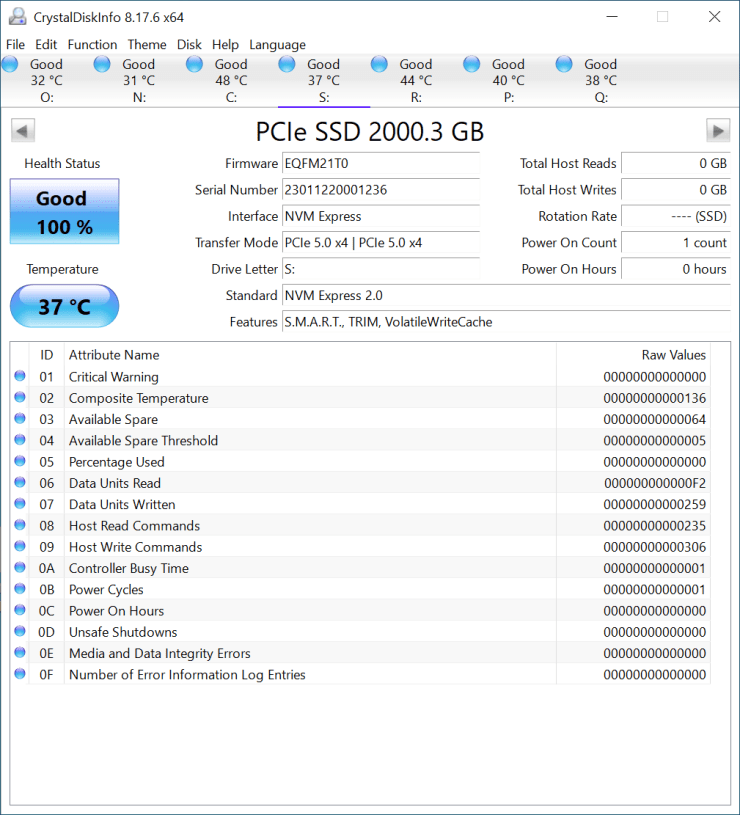740x815 pixels.
Task: Click the Firmware field EQFM21T0
Action: pos(380,164)
